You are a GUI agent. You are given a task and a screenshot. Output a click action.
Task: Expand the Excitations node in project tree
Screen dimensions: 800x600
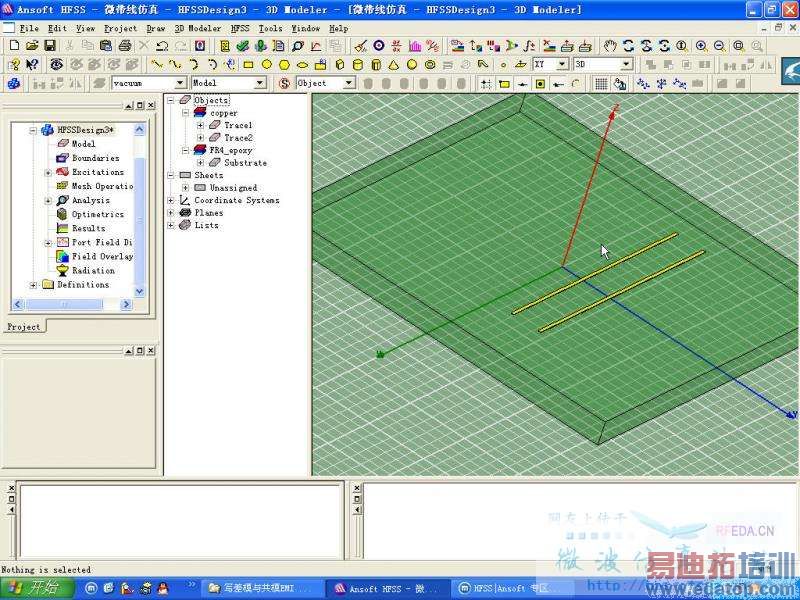tap(48, 172)
